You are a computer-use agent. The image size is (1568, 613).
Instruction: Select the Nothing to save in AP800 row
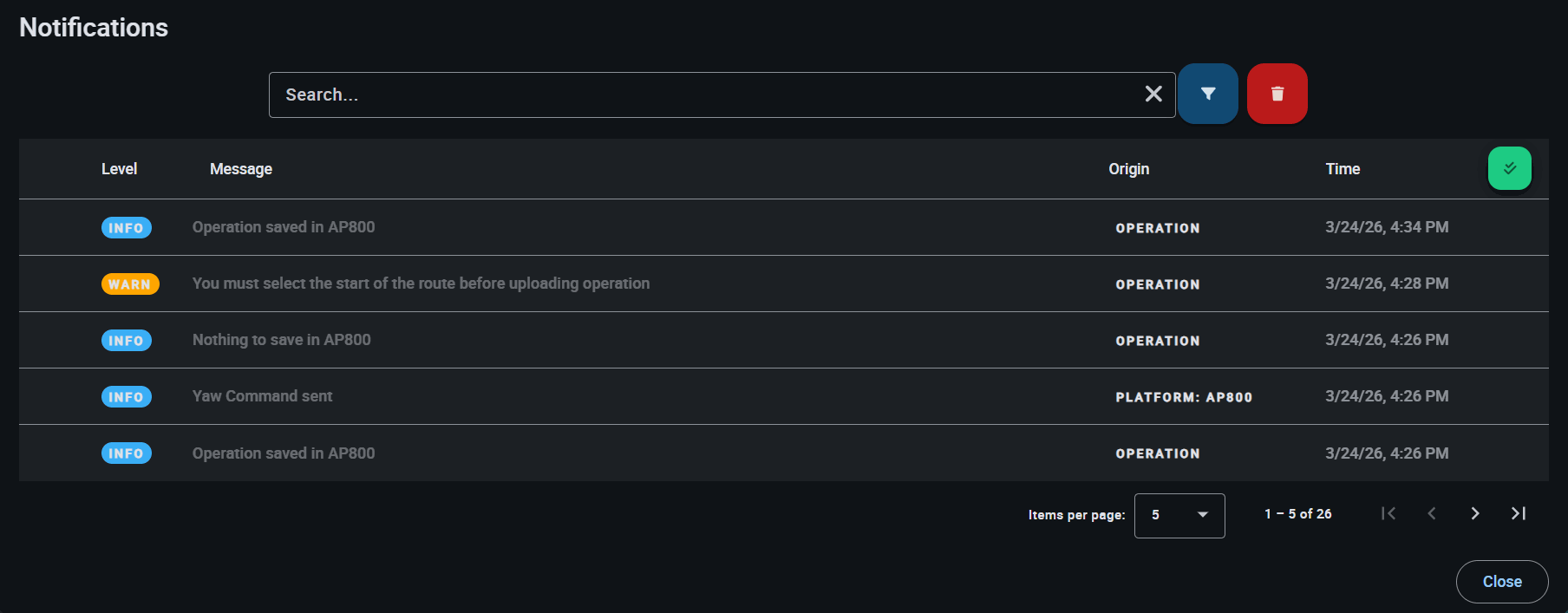point(281,340)
